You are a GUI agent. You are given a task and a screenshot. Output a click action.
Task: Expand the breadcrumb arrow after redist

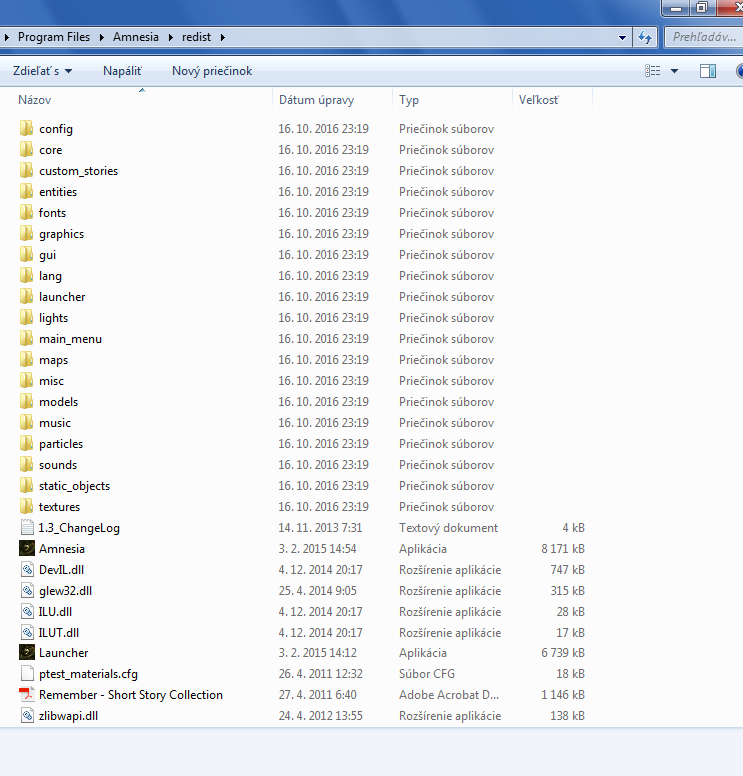click(222, 37)
